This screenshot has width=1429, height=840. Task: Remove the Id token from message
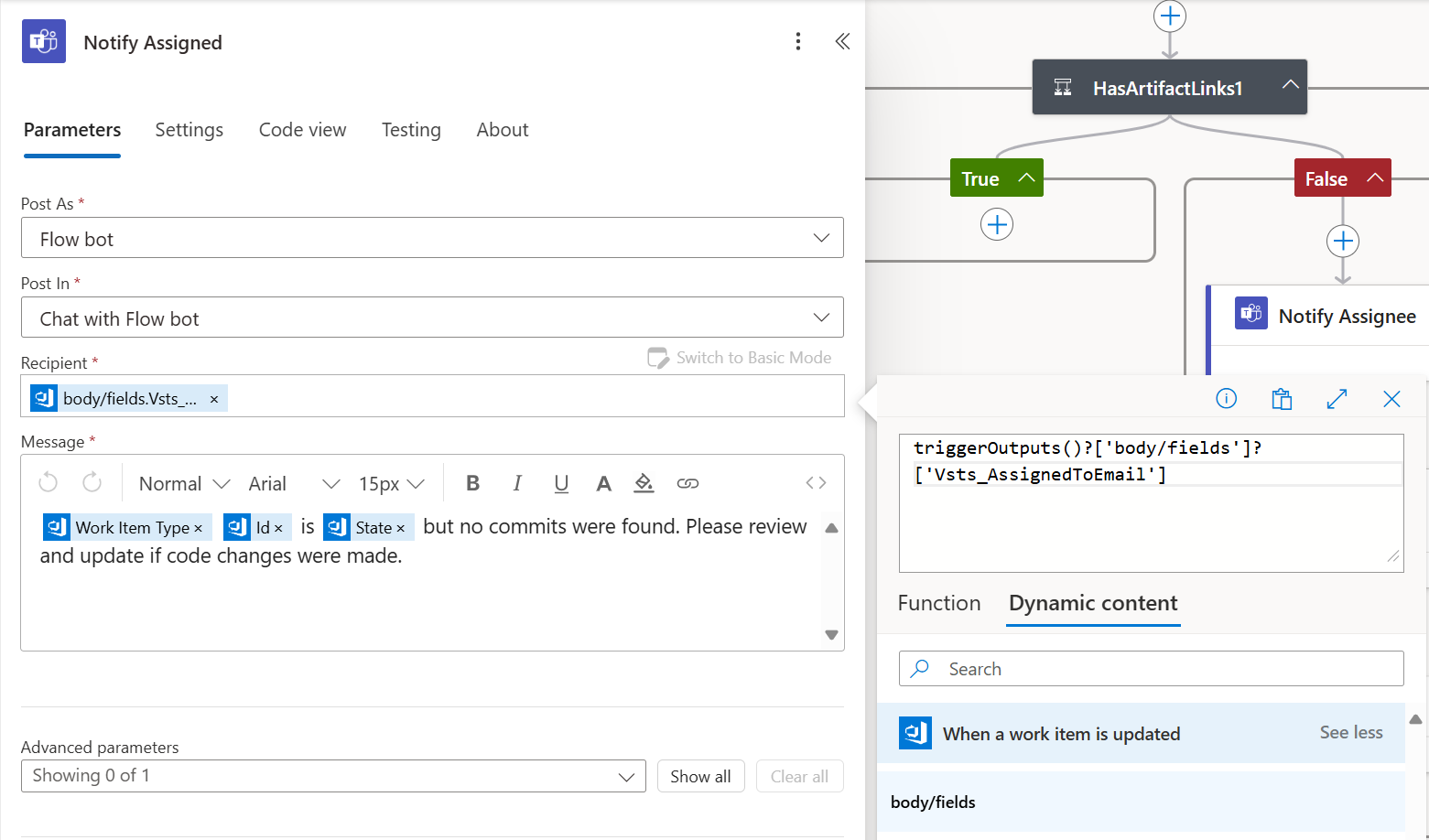[x=278, y=528]
